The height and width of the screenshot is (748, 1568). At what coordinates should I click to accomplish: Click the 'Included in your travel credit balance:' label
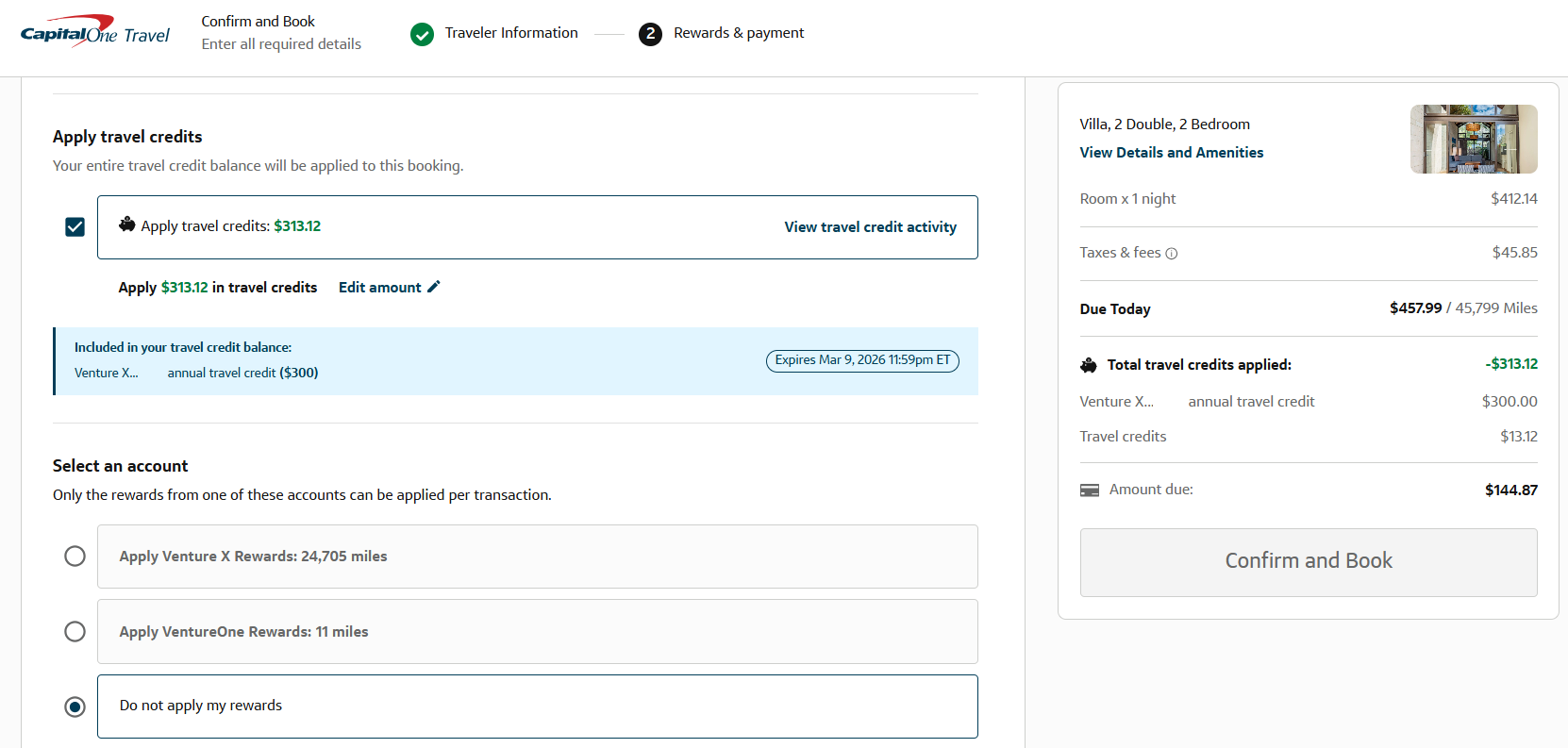coord(183,348)
